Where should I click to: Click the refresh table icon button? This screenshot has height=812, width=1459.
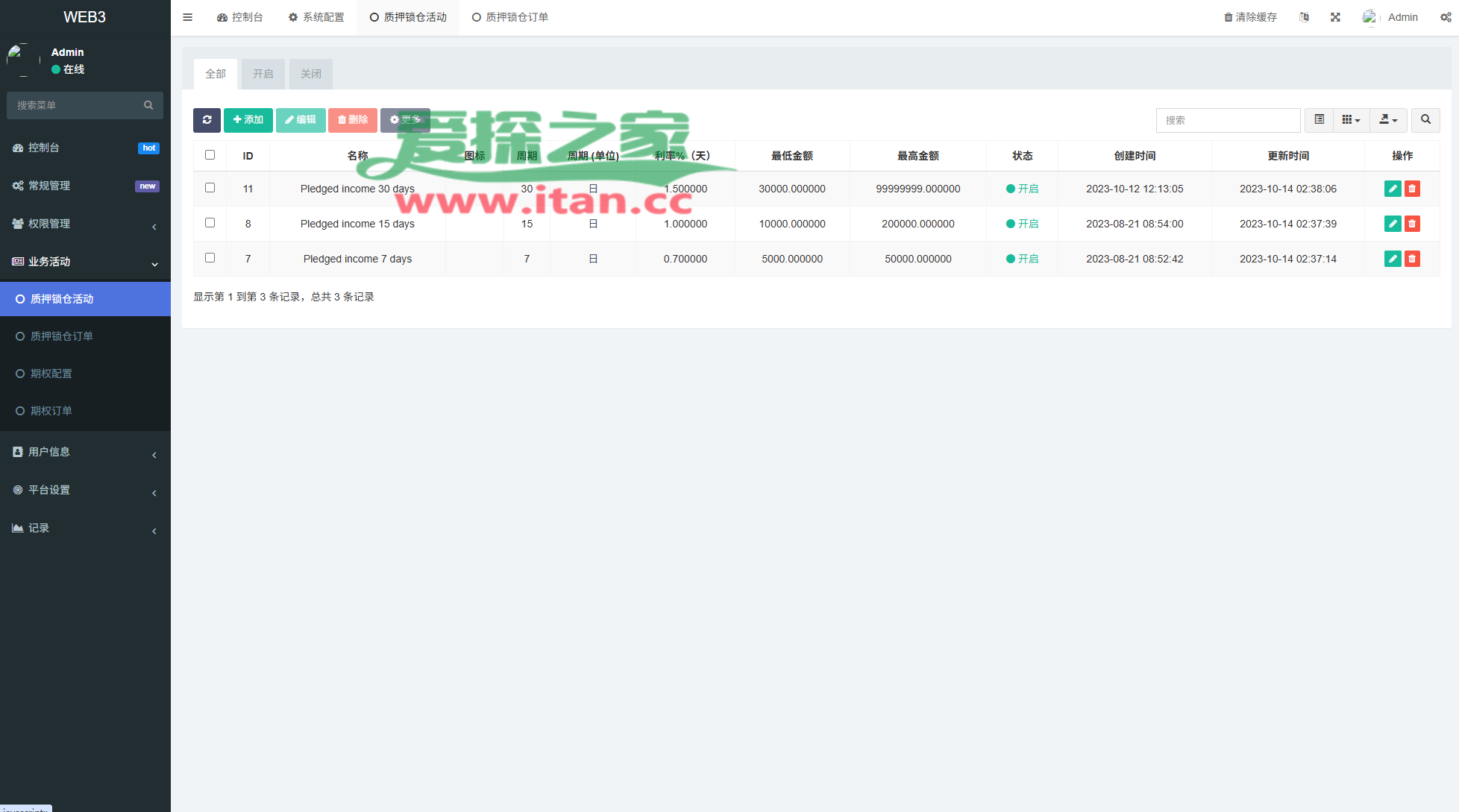click(x=207, y=120)
